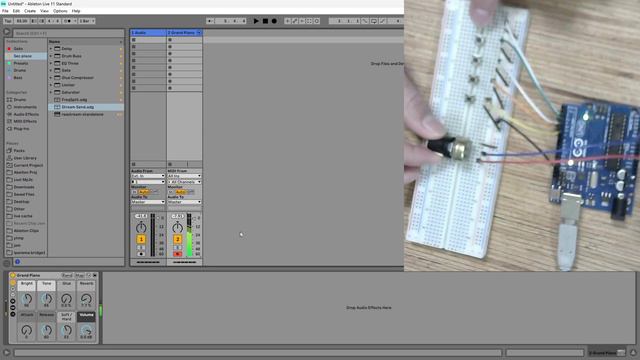640x360 pixels.
Task: Open the Grand Piano track header dropdown arrow
Action: coord(199,32)
